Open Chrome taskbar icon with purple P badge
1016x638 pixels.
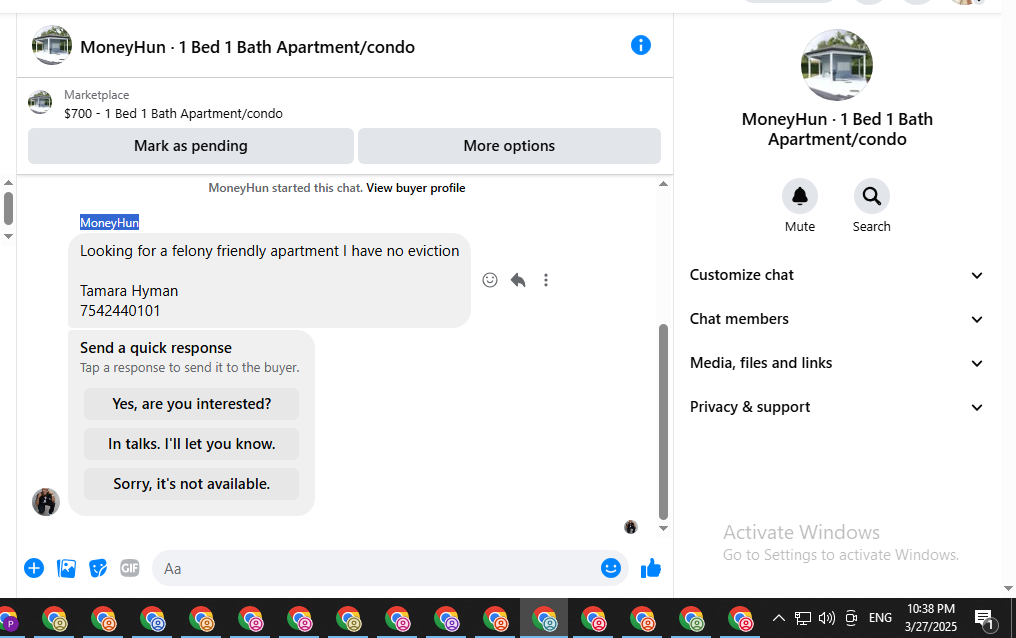coord(8,619)
